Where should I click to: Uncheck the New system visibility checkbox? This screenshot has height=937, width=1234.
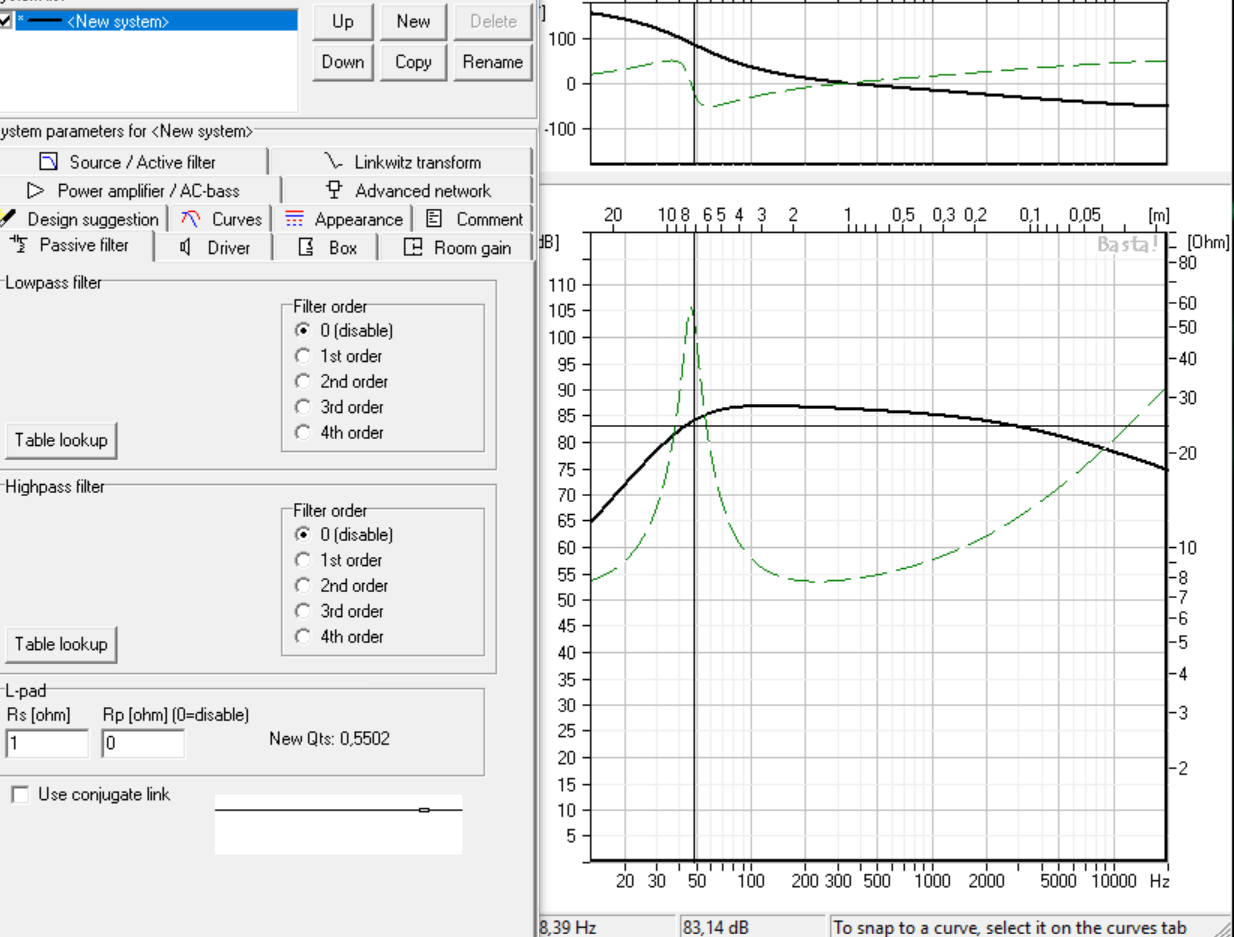pyautogui.click(x=6, y=21)
